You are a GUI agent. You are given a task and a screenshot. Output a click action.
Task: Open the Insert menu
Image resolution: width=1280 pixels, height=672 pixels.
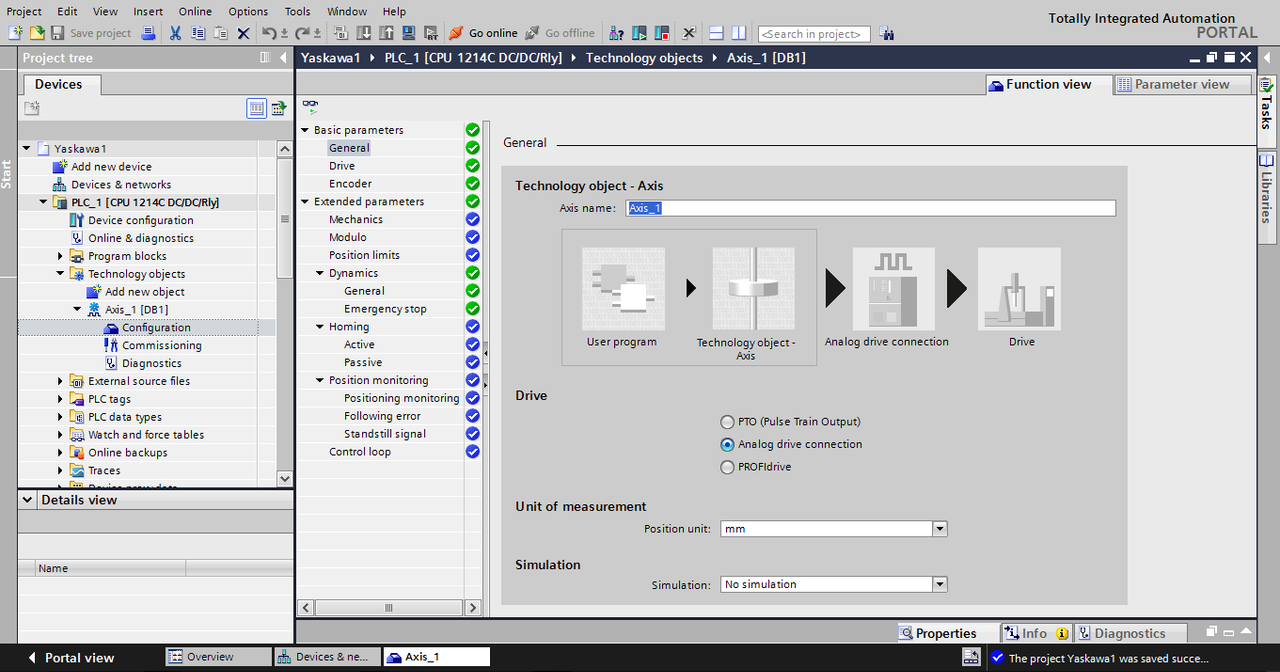coord(148,11)
